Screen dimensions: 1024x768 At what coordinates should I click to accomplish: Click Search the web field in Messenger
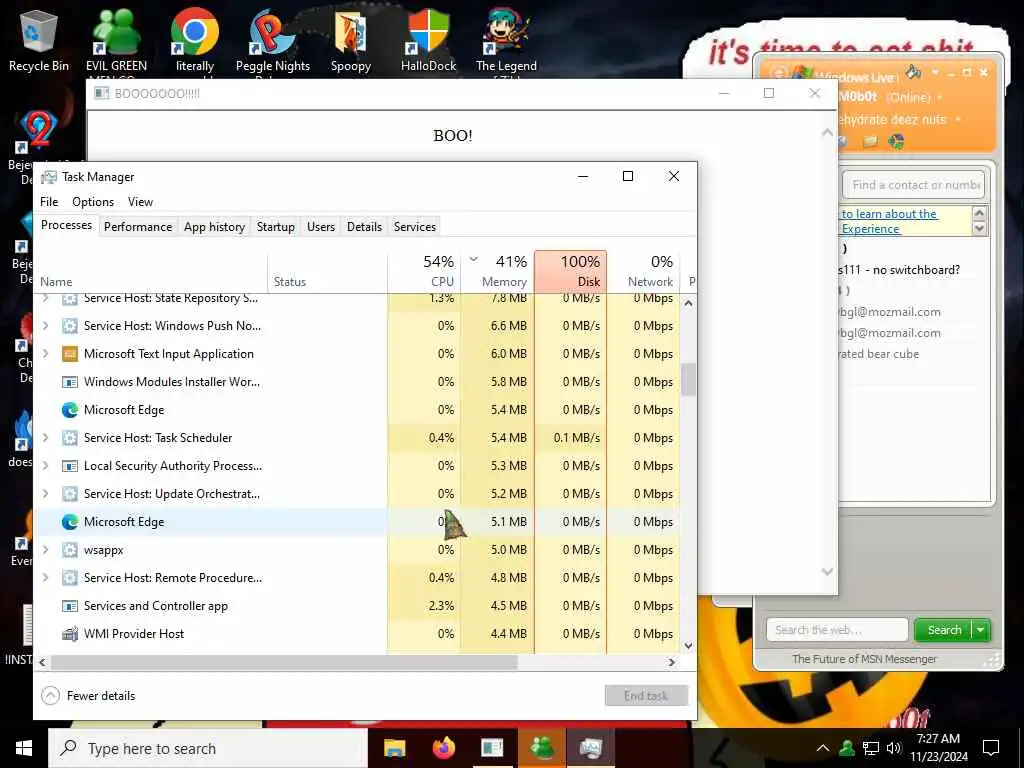point(837,630)
